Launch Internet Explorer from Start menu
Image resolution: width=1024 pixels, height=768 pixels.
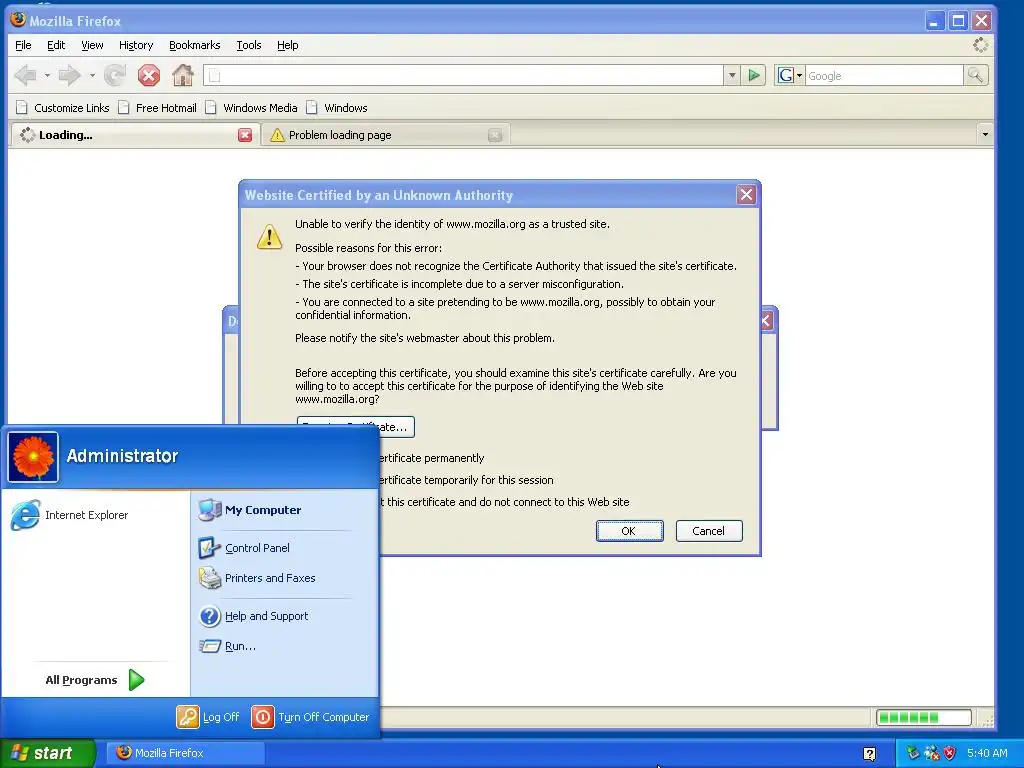[x=70, y=515]
